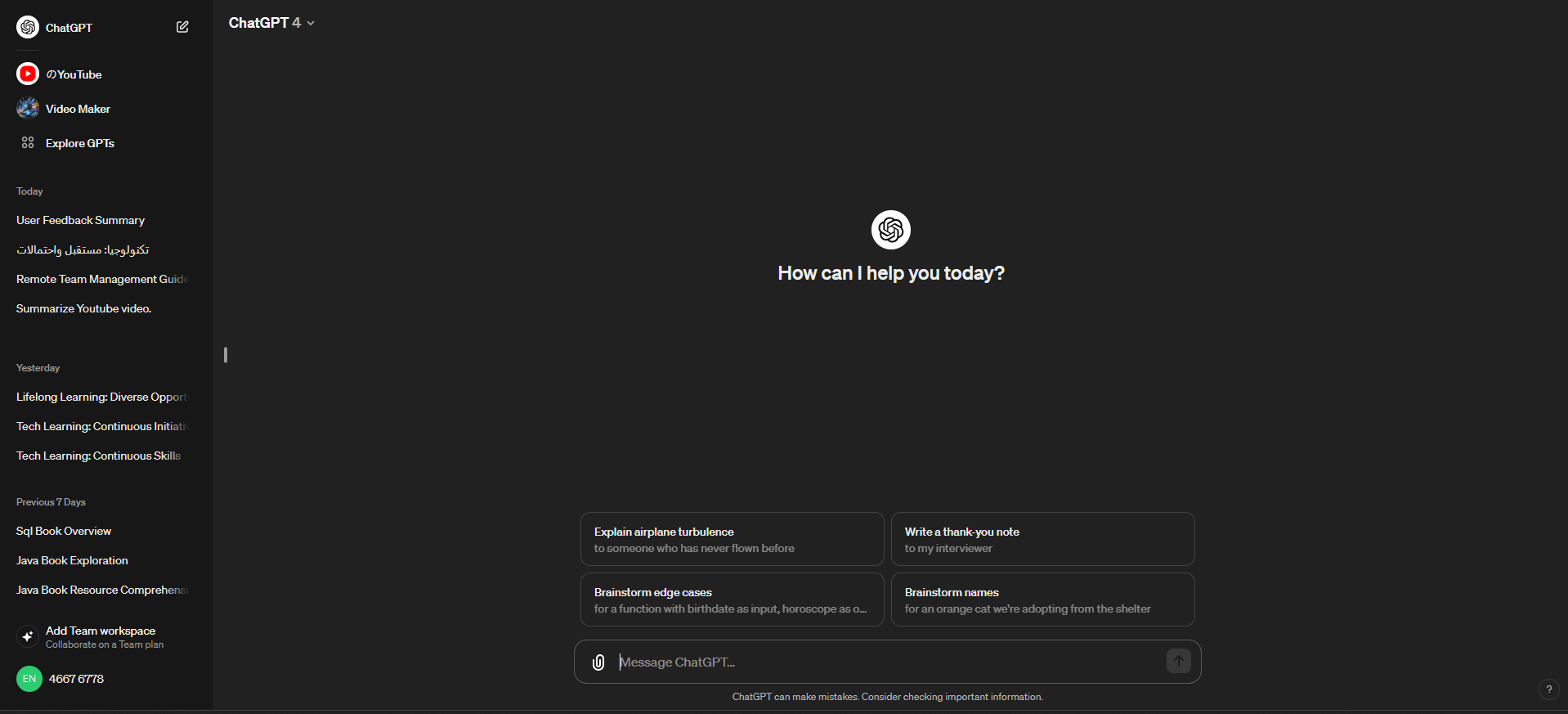Screen dimensions: 1568x714
Task: Click the green EN user avatar
Action: [29, 679]
